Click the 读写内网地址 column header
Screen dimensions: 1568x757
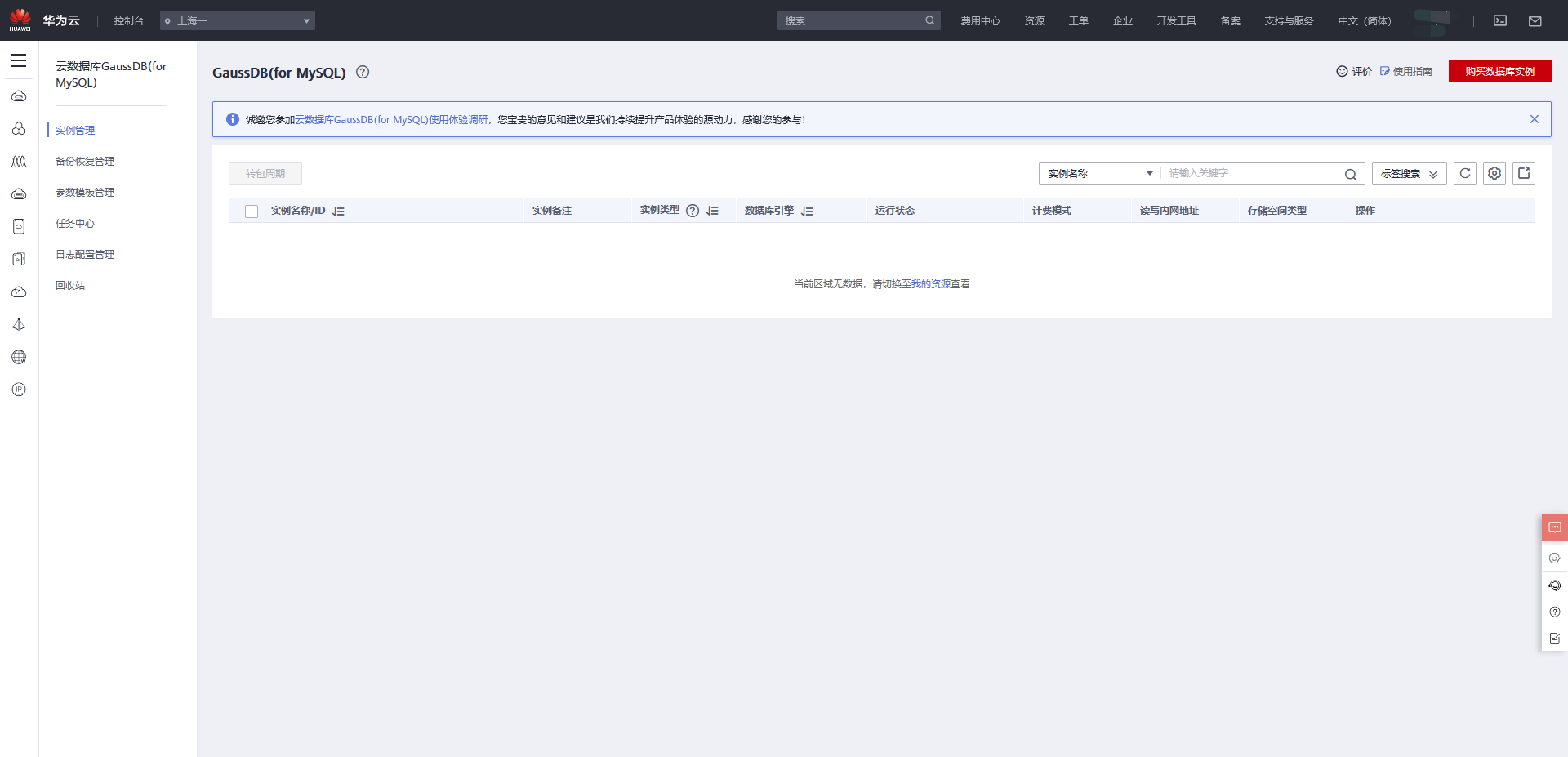pos(1169,211)
